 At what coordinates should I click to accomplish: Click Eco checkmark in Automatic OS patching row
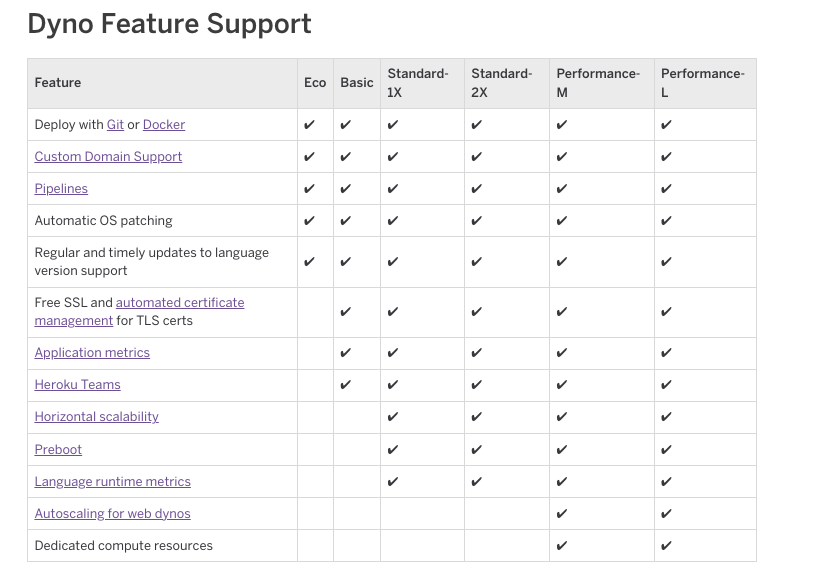[x=309, y=221]
